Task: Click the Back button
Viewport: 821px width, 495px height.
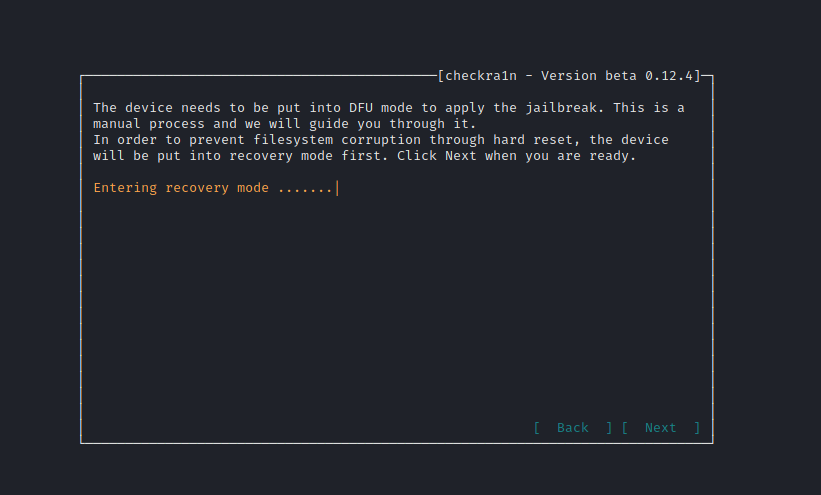Action: pos(573,428)
